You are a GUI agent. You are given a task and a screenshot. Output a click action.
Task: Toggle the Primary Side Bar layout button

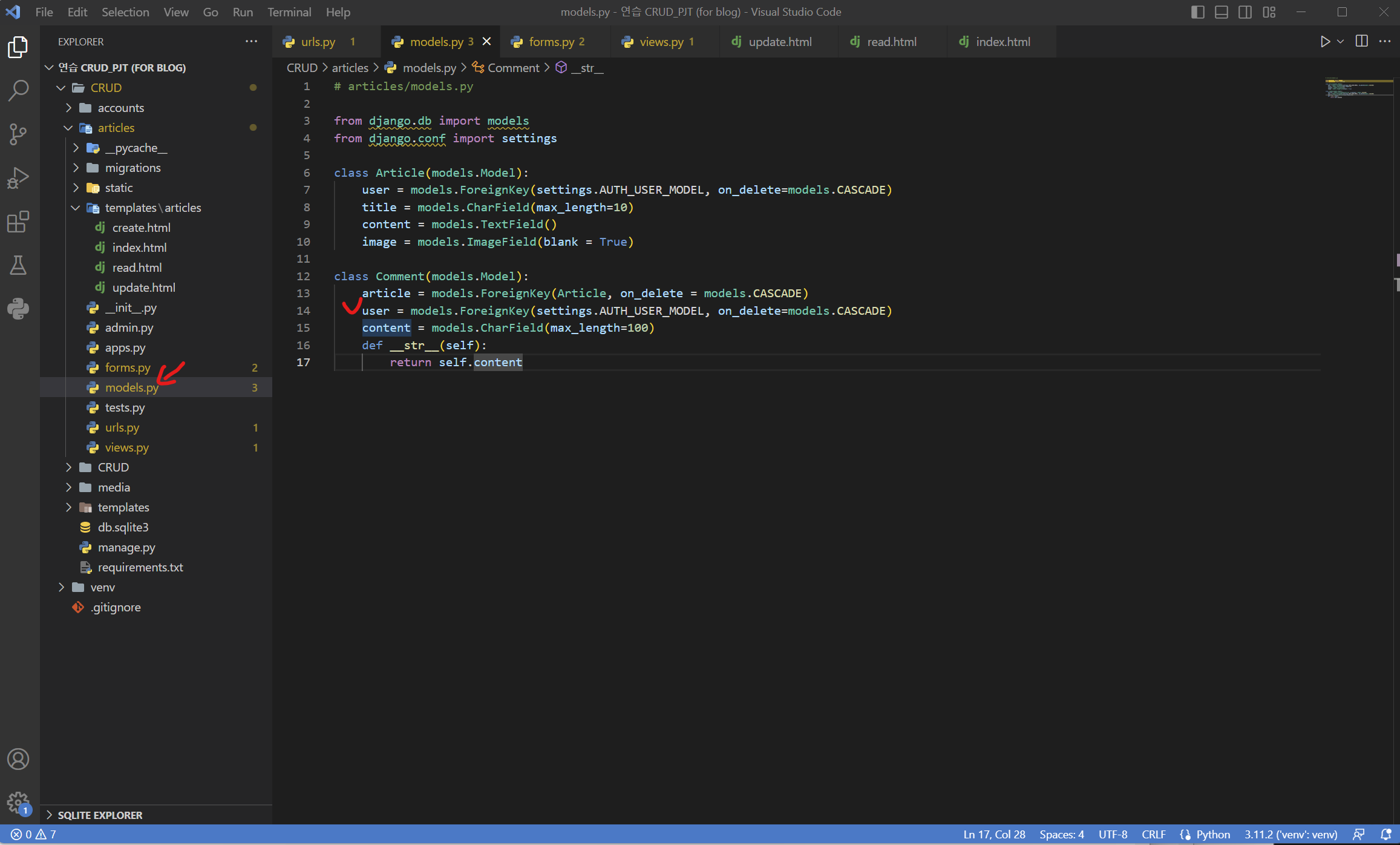click(1198, 12)
